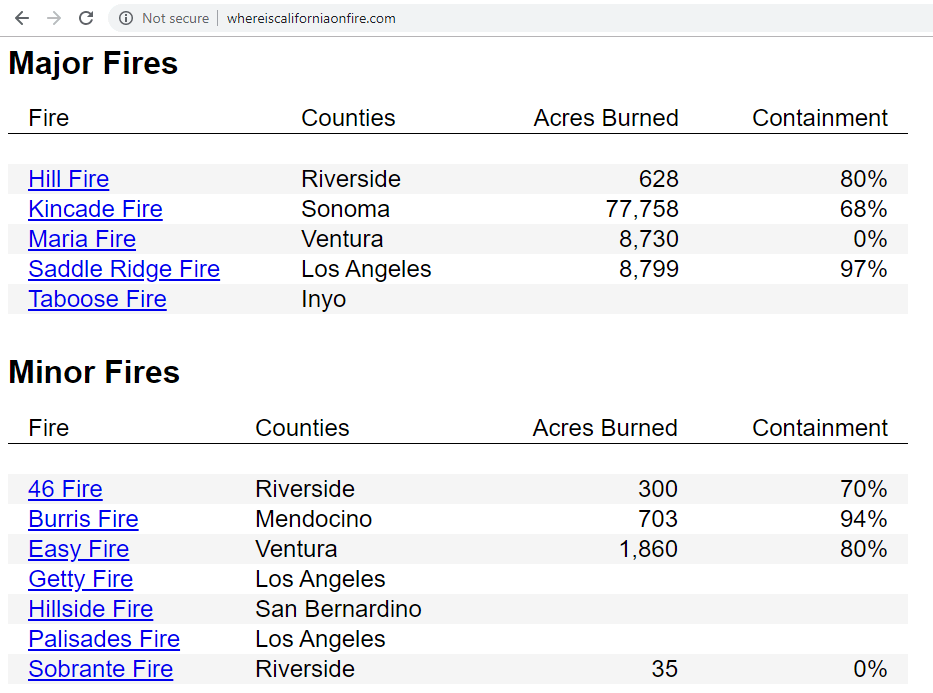
Task: Click Containment header in Minor Fires
Action: click(820, 428)
